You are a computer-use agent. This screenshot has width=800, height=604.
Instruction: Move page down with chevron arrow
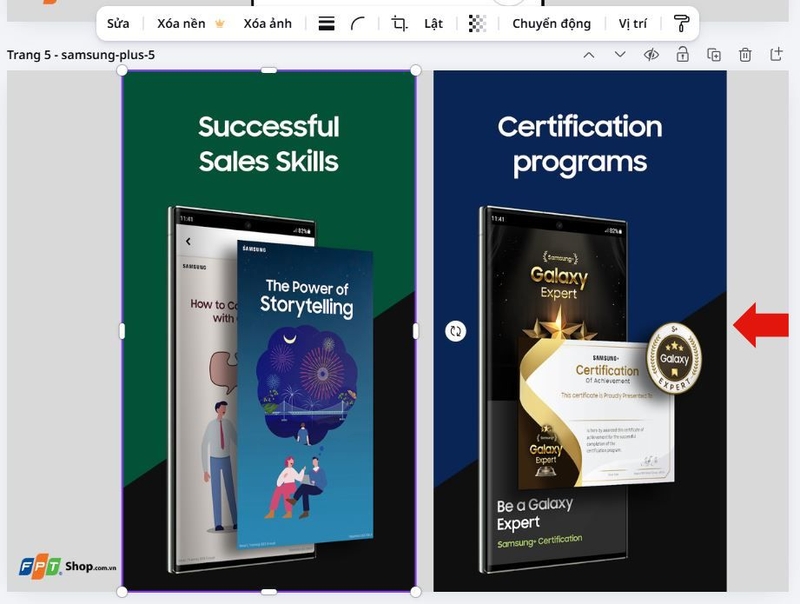(620, 55)
